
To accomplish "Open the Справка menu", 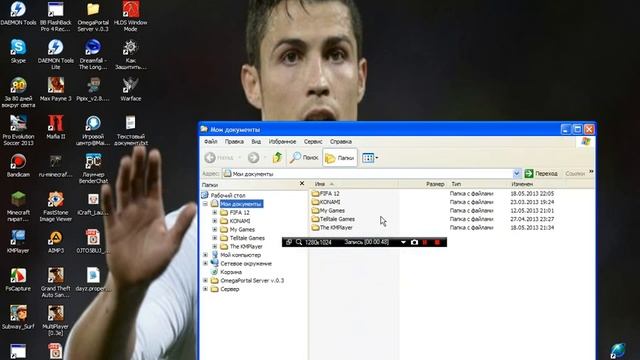I will click(341, 142).
